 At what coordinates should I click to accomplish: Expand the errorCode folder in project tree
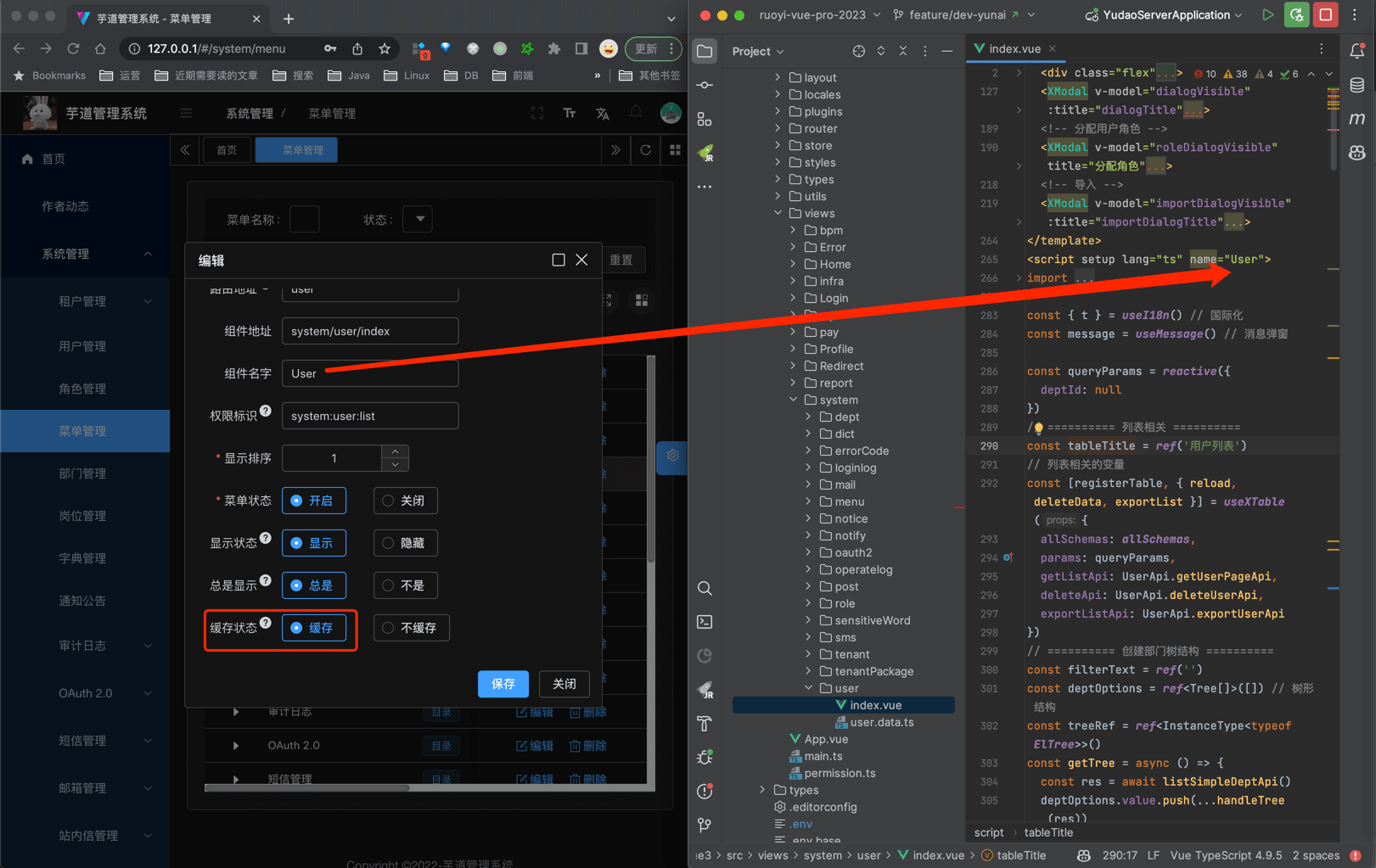tap(808, 451)
